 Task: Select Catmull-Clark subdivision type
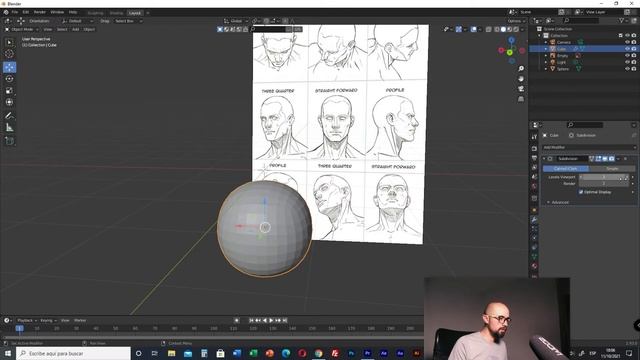(x=566, y=169)
